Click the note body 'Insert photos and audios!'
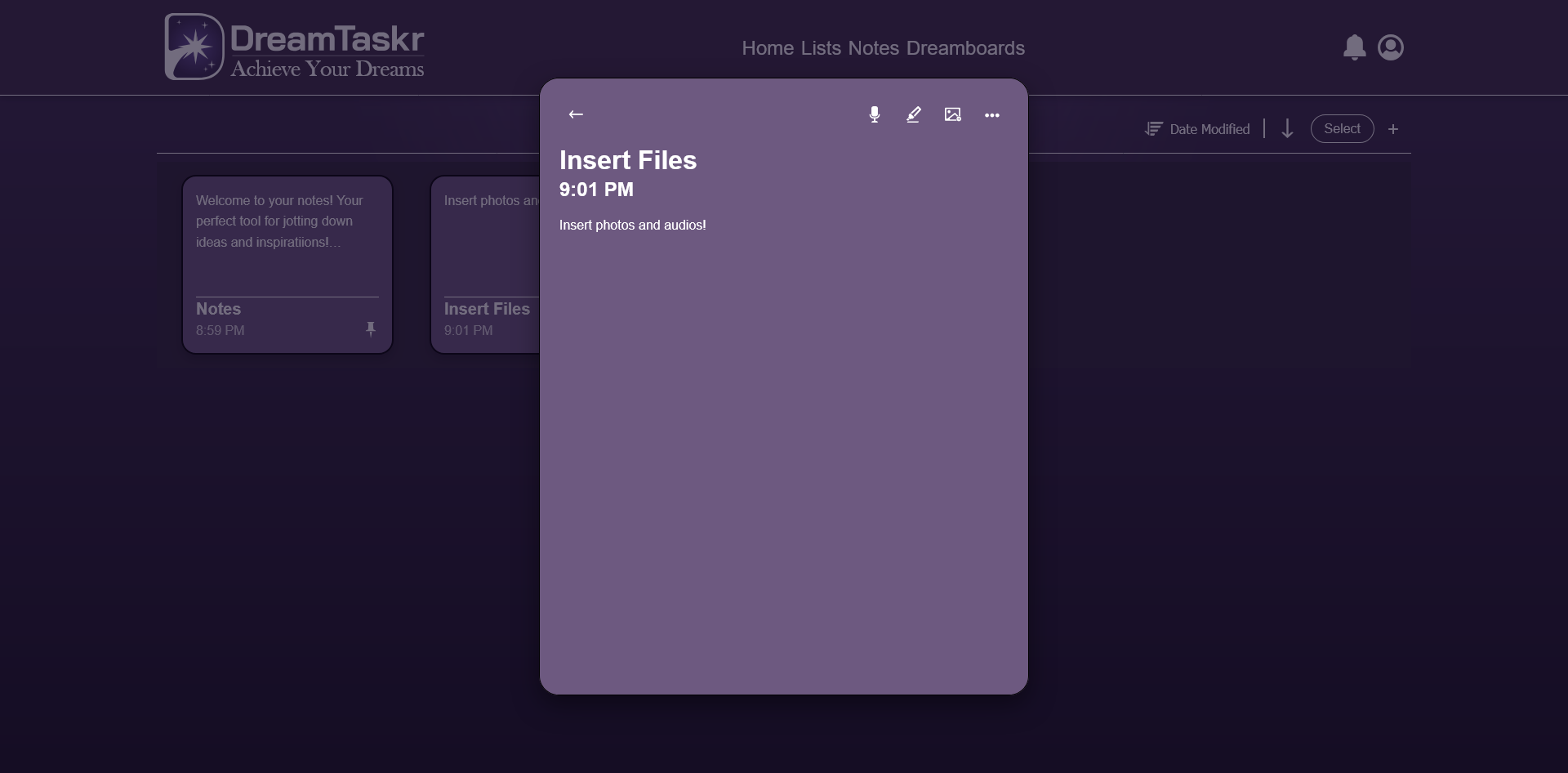This screenshot has width=1568, height=773. click(633, 225)
